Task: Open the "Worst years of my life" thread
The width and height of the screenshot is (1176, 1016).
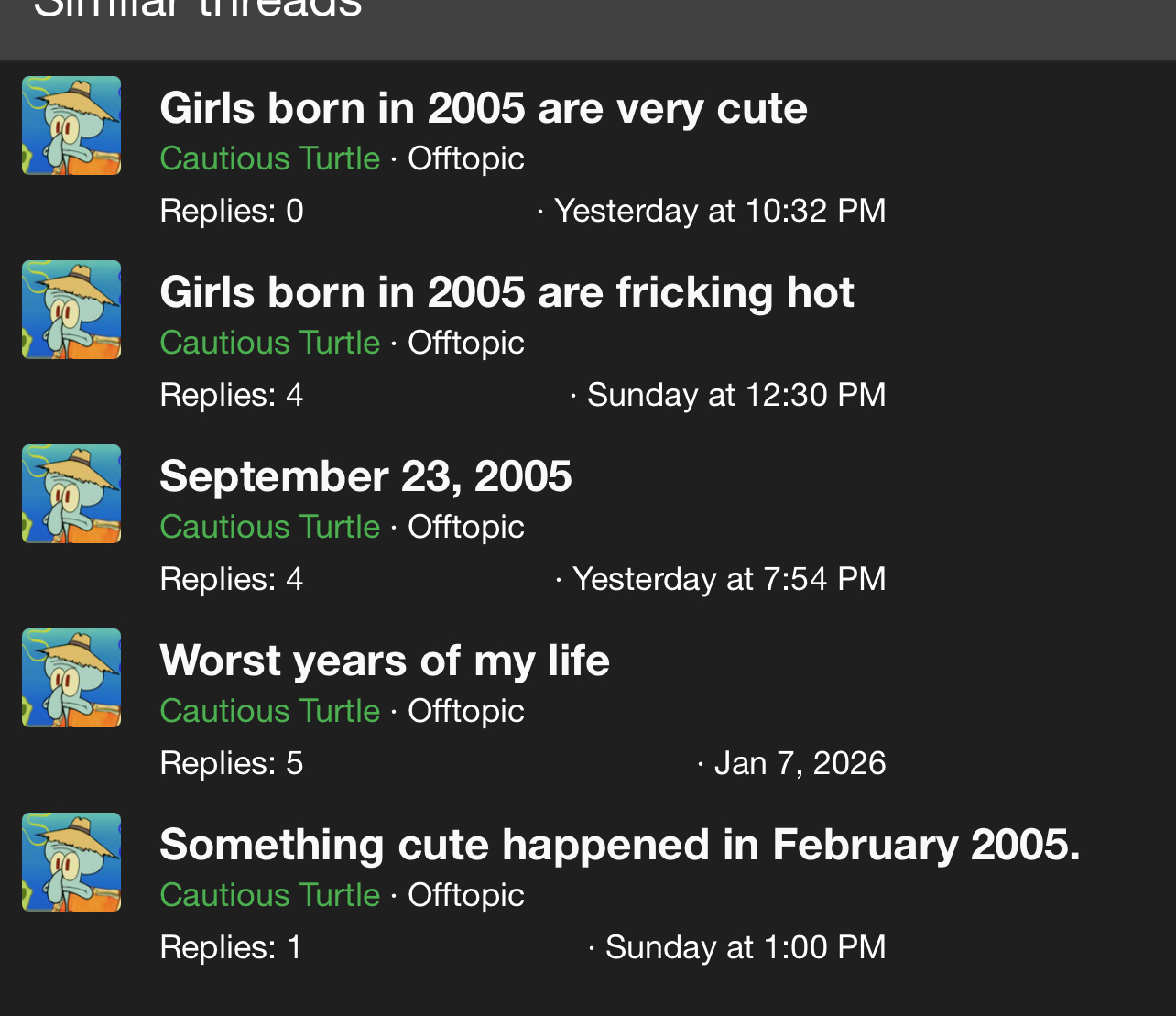Action: 384,661
